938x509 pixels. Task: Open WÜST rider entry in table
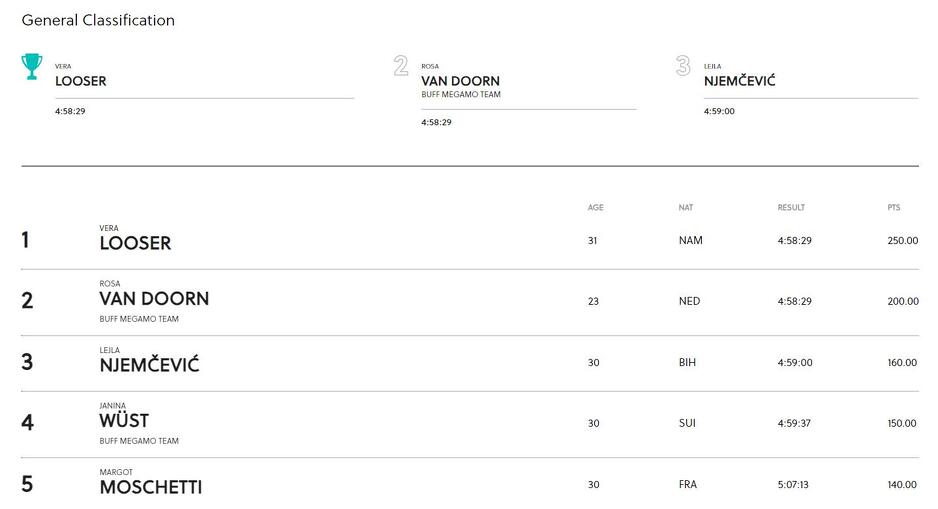124,420
